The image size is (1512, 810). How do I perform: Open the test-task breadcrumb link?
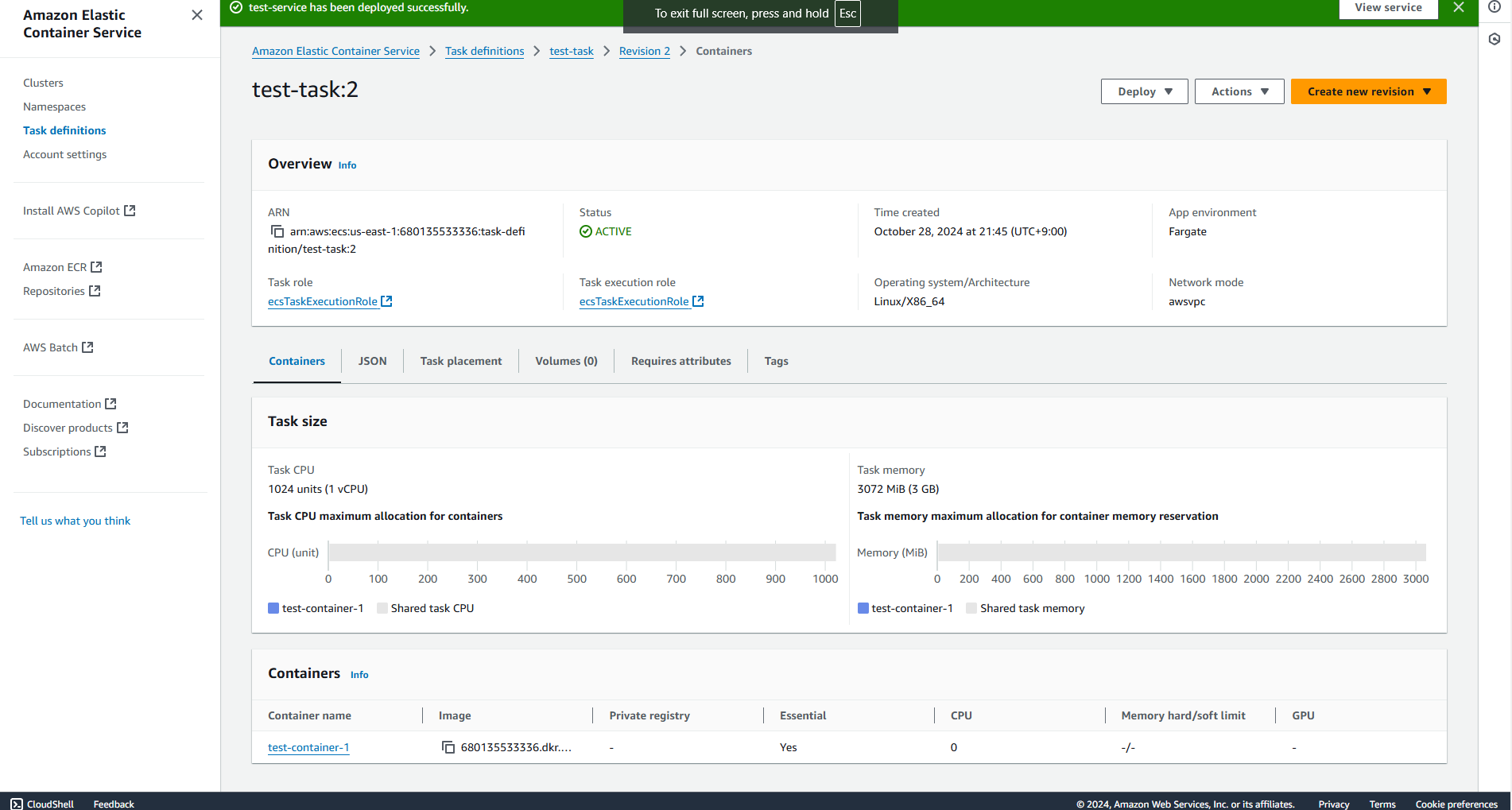pyautogui.click(x=572, y=51)
